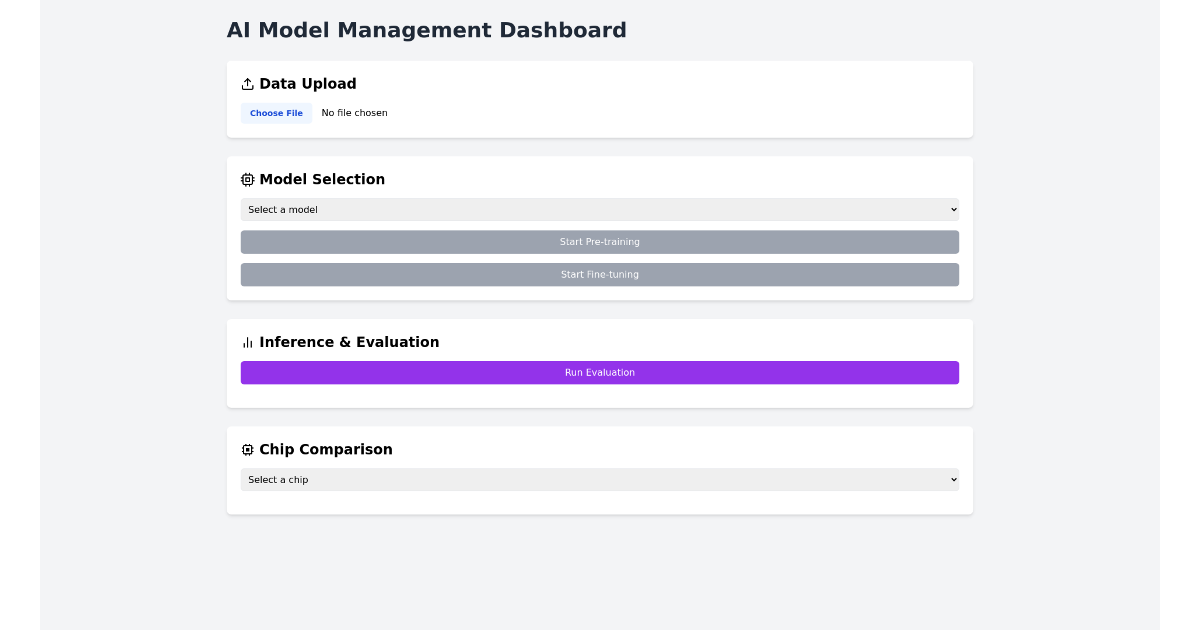Click the Chip Comparison heading
This screenshot has width=1200, height=630.
click(326, 449)
